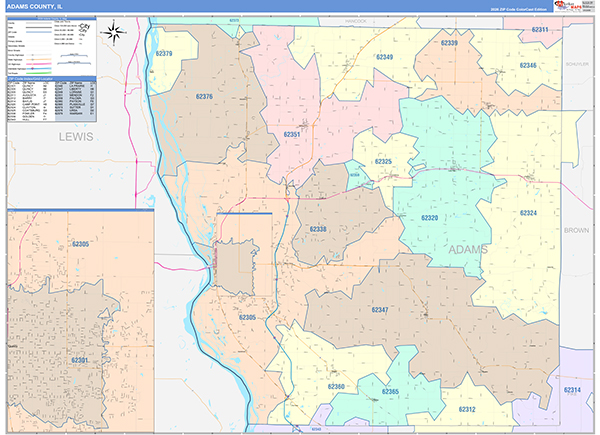Select ZIP code label 62351
The image size is (600, 435).
292,134
